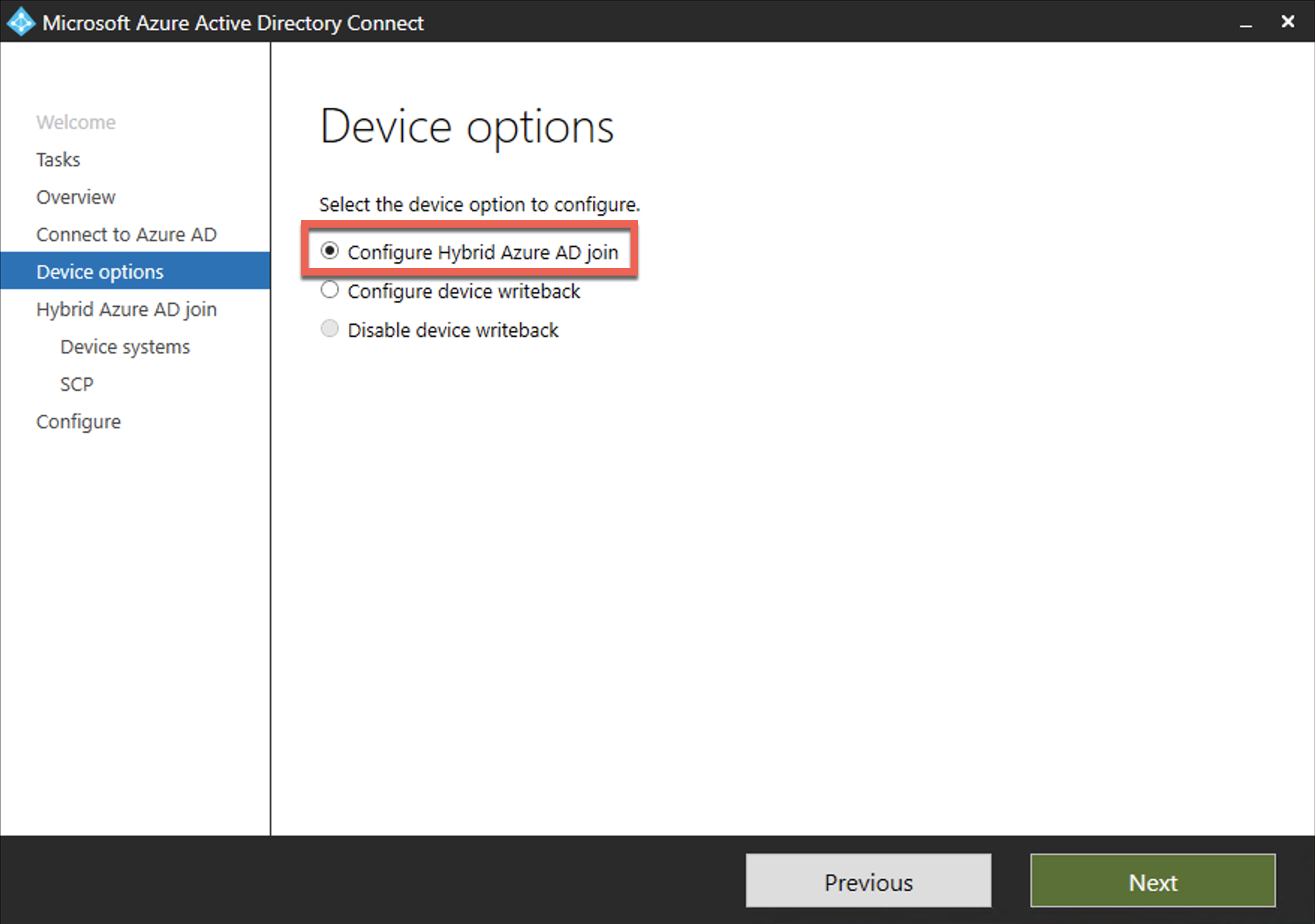Open Connect to Azure AD step

127,234
